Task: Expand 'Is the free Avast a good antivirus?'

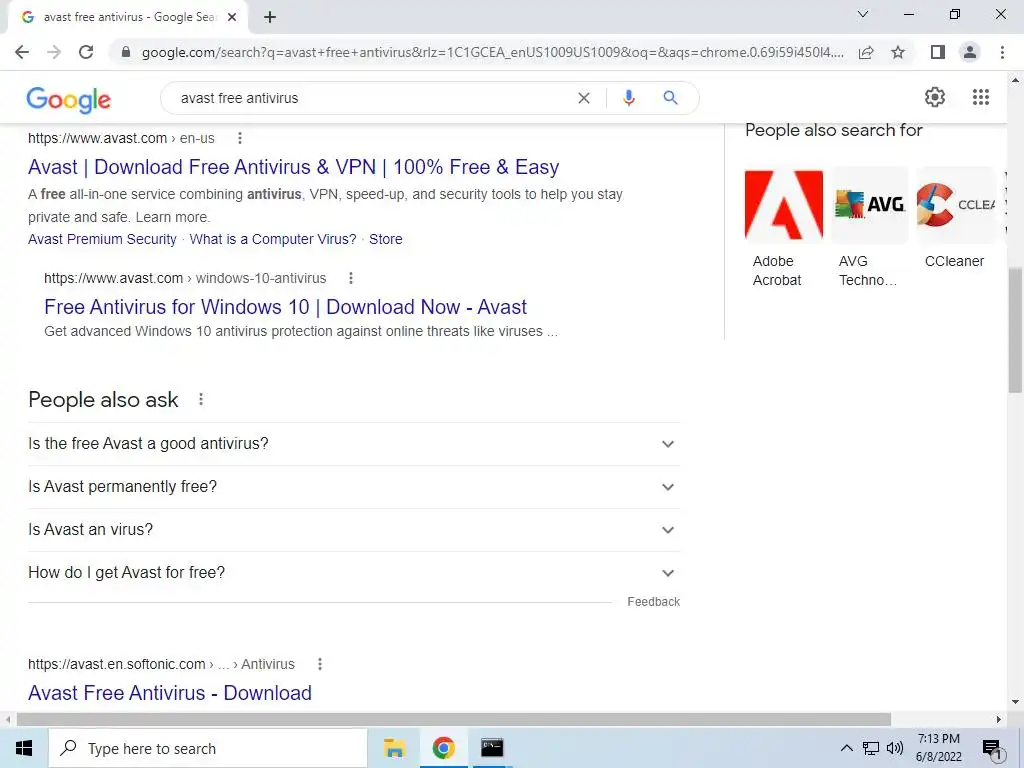Action: (354, 444)
